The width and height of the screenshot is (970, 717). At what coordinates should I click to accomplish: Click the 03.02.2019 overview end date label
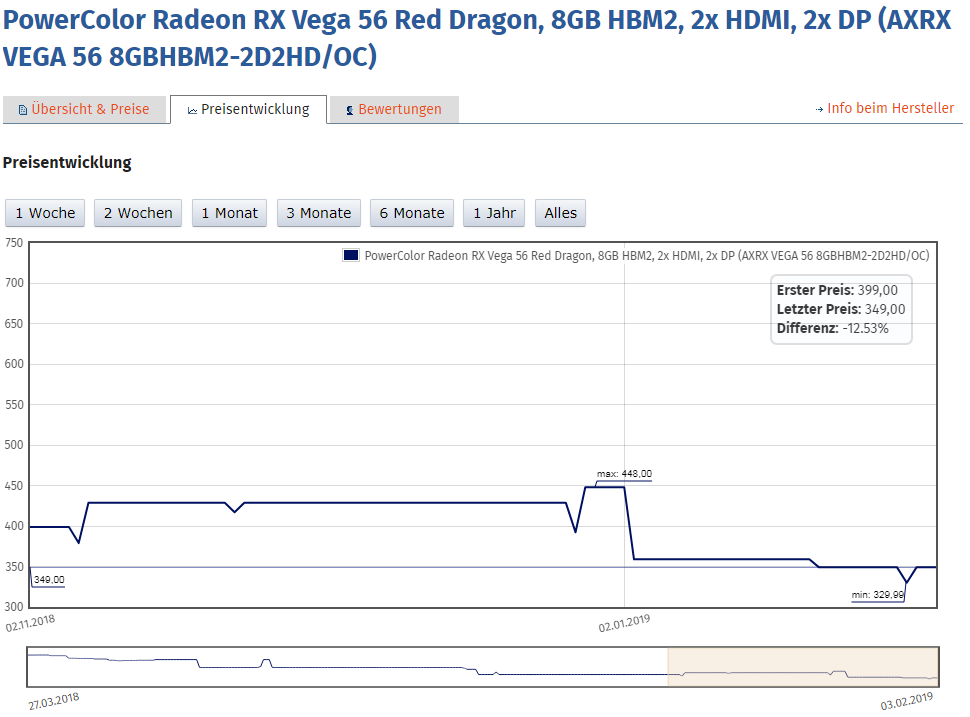(x=907, y=701)
